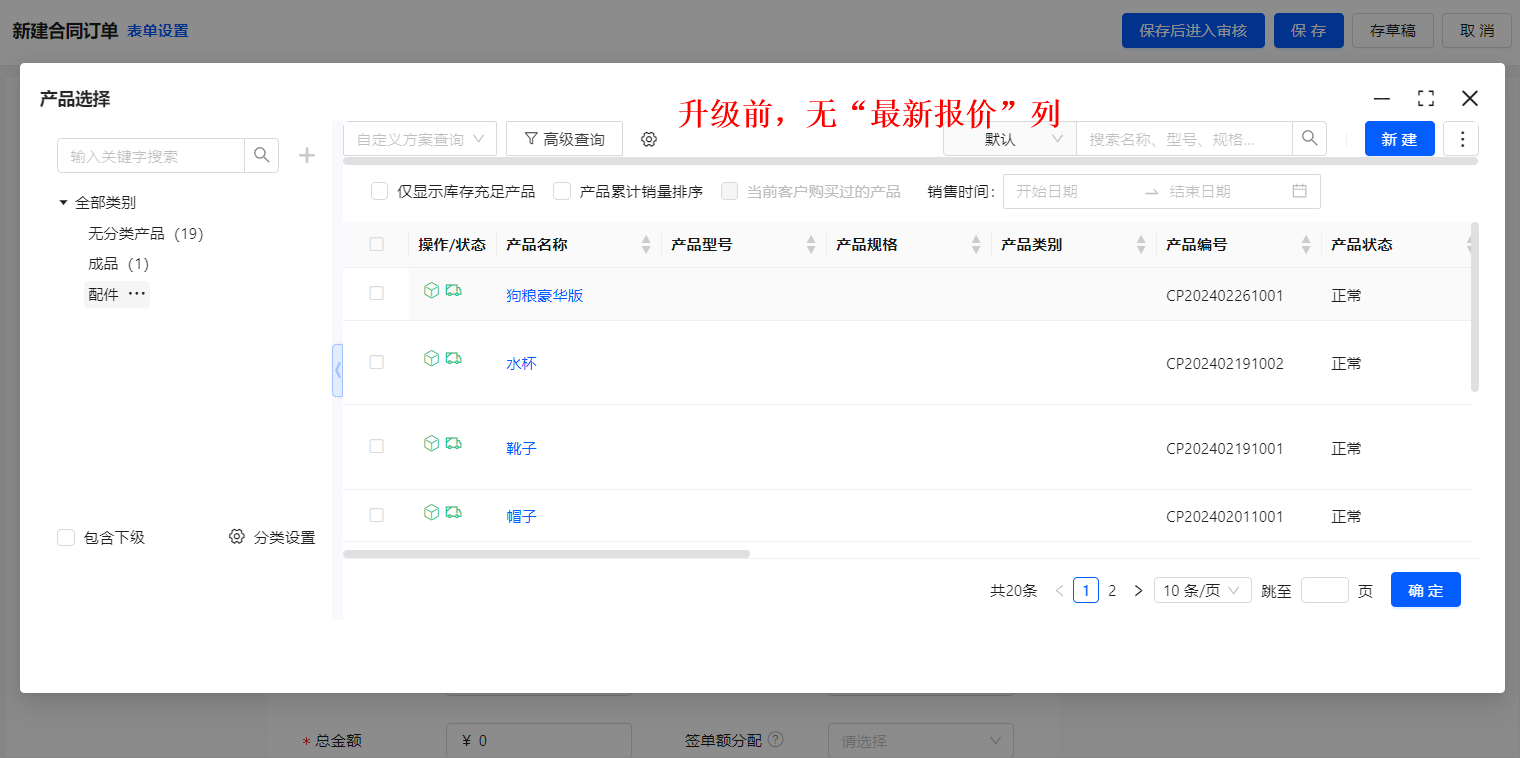Click 表单设置 link in page header
Image resolution: width=1520 pixels, height=758 pixels.
[x=158, y=31]
